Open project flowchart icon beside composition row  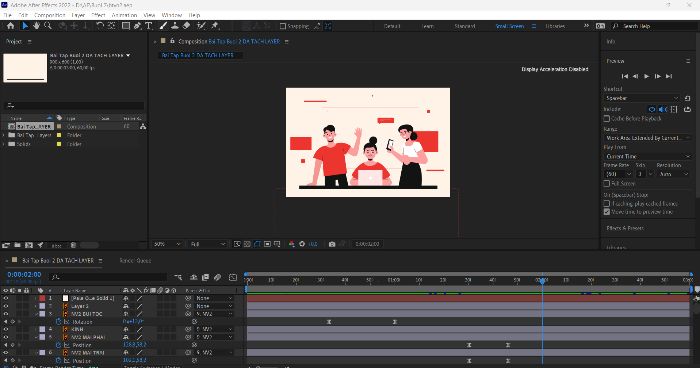point(143,127)
